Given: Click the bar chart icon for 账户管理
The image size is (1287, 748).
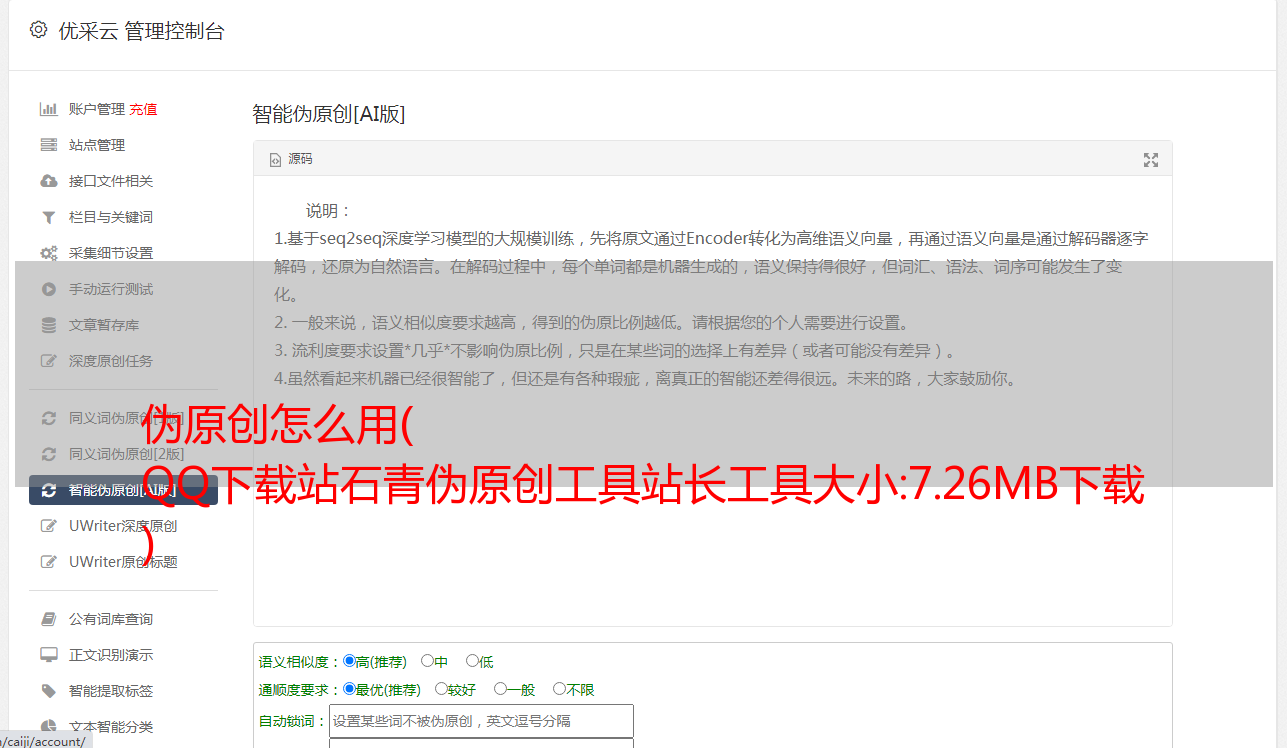Looking at the screenshot, I should pos(48,109).
